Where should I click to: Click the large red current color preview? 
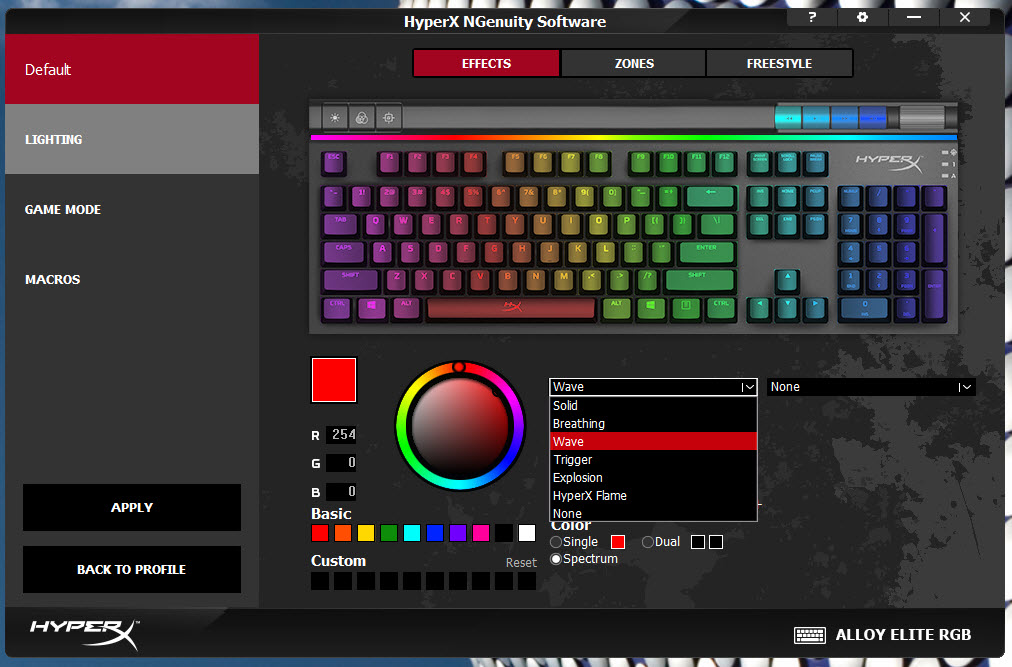[334, 380]
